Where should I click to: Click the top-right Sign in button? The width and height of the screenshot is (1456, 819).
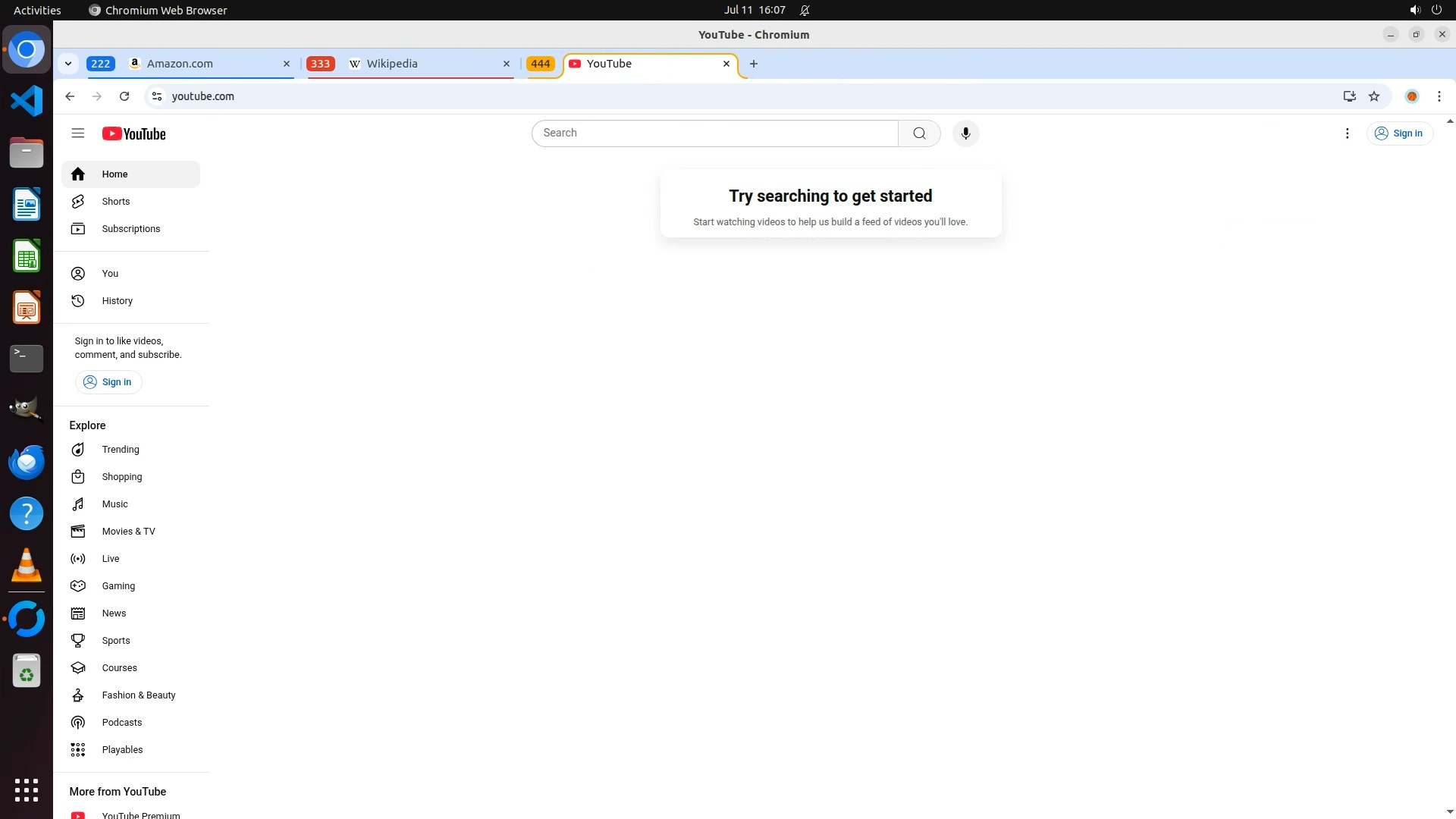pyautogui.click(x=1399, y=133)
